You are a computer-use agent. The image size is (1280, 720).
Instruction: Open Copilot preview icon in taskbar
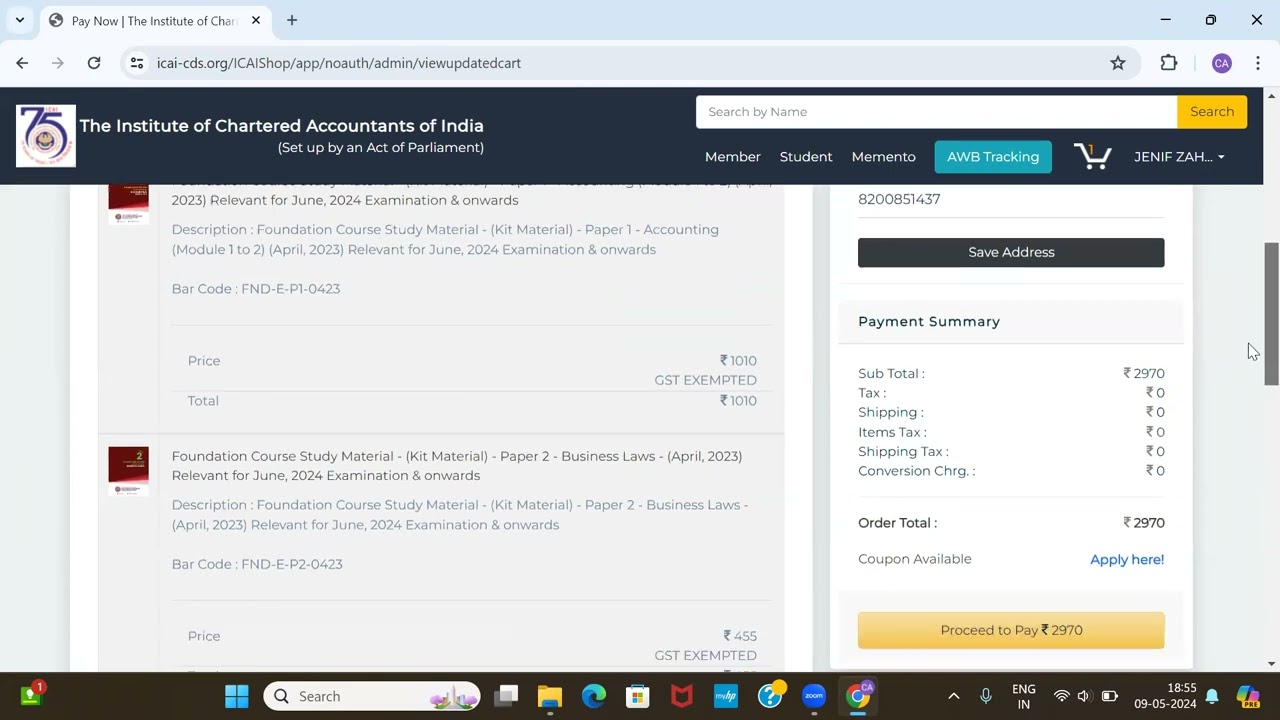click(1247, 696)
